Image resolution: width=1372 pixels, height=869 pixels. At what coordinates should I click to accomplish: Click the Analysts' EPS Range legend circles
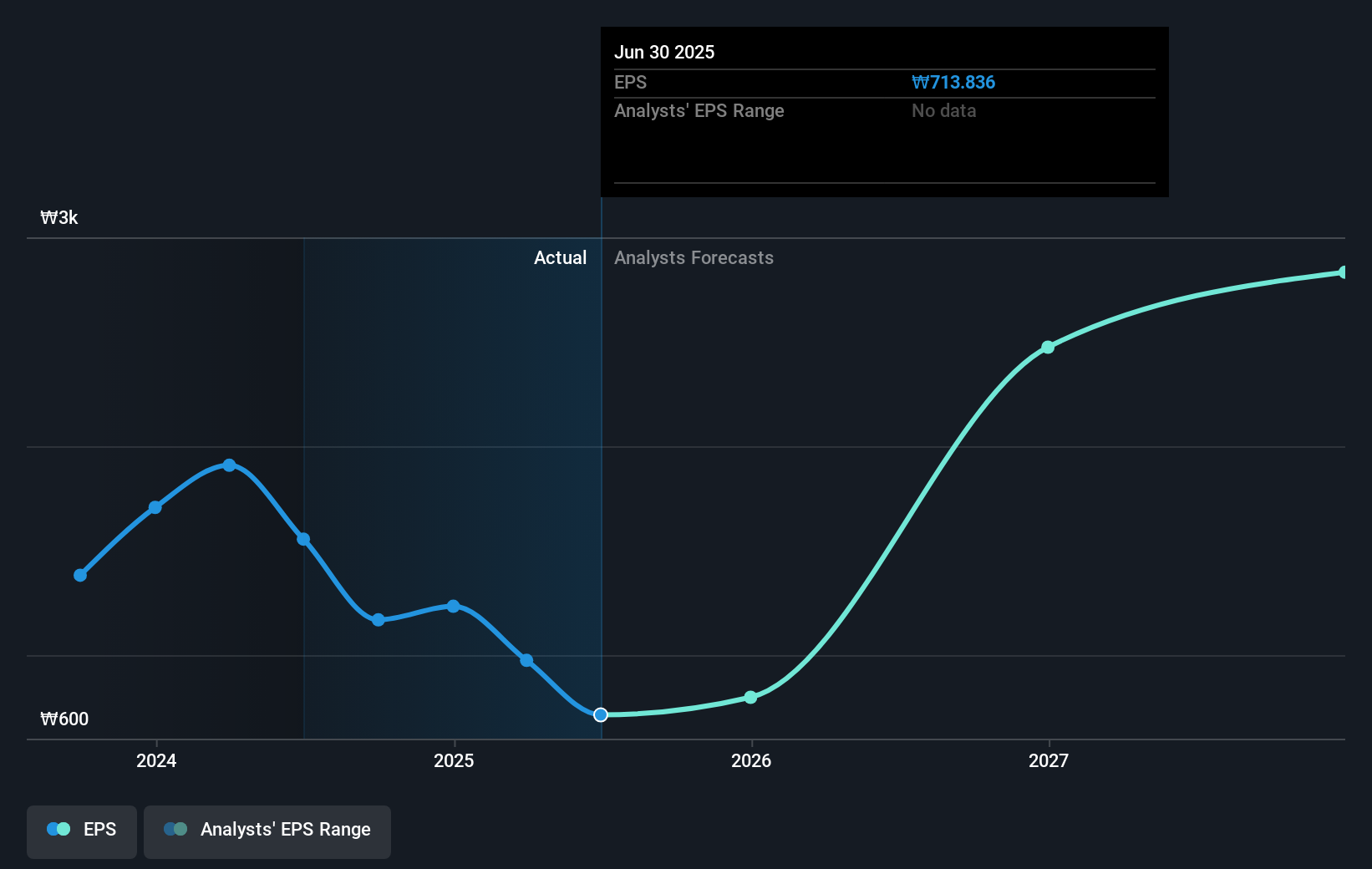click(x=175, y=828)
